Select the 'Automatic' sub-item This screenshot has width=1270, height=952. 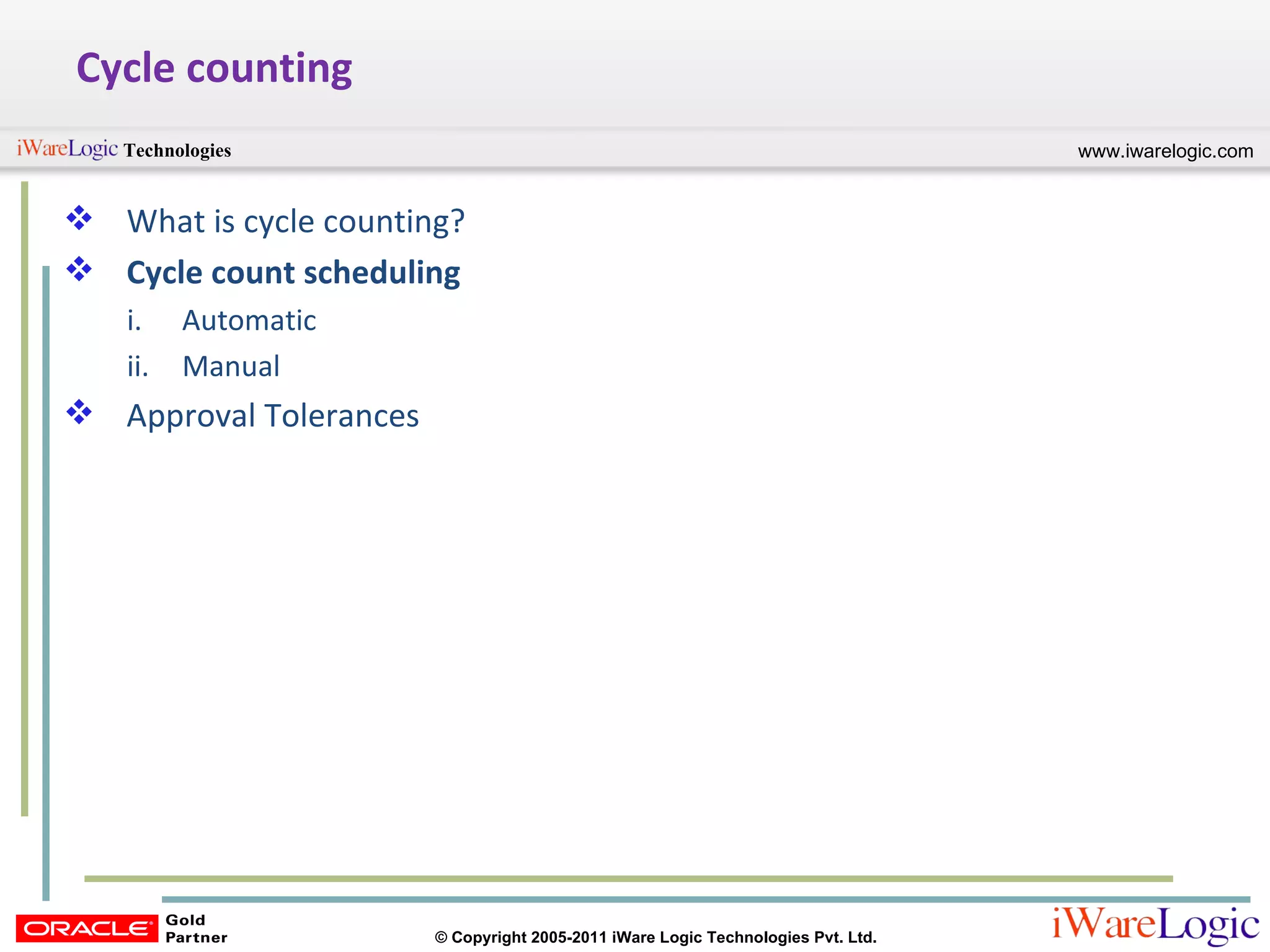pos(249,320)
